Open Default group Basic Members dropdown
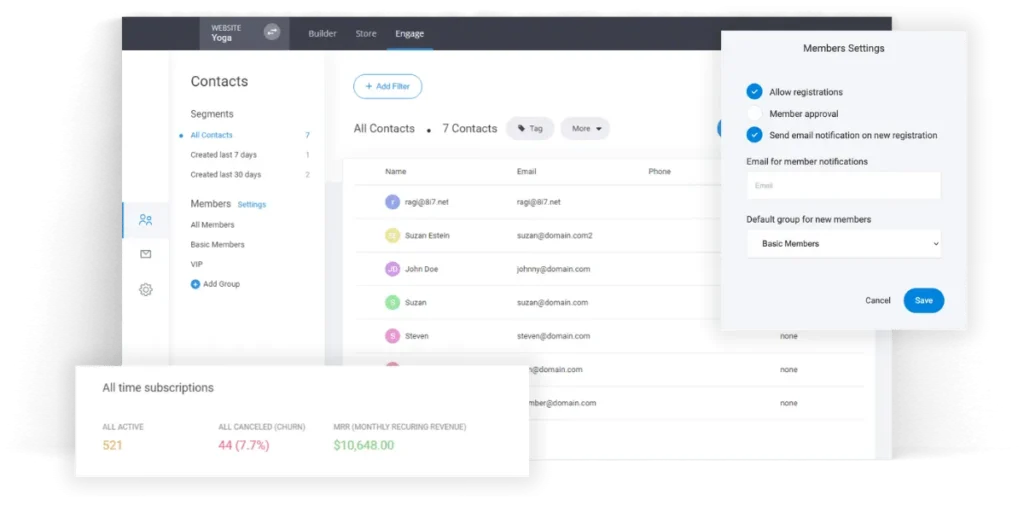 click(843, 244)
